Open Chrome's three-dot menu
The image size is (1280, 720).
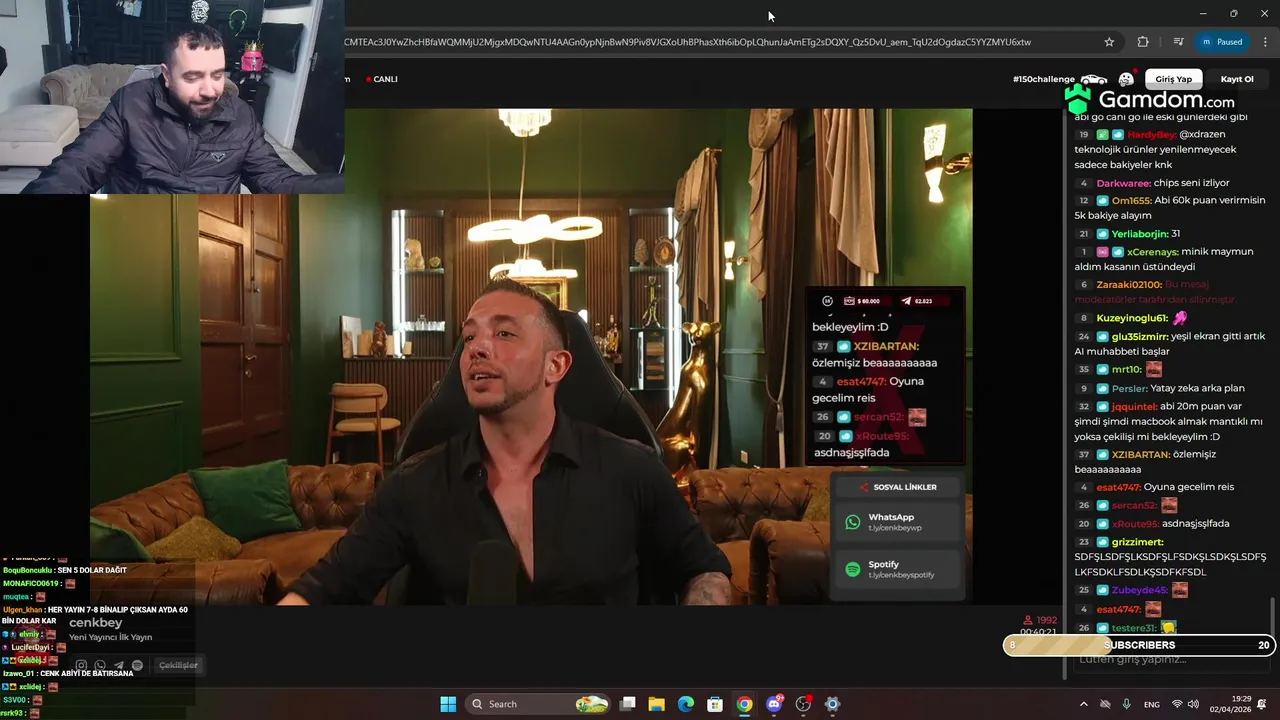pyautogui.click(x=1266, y=42)
